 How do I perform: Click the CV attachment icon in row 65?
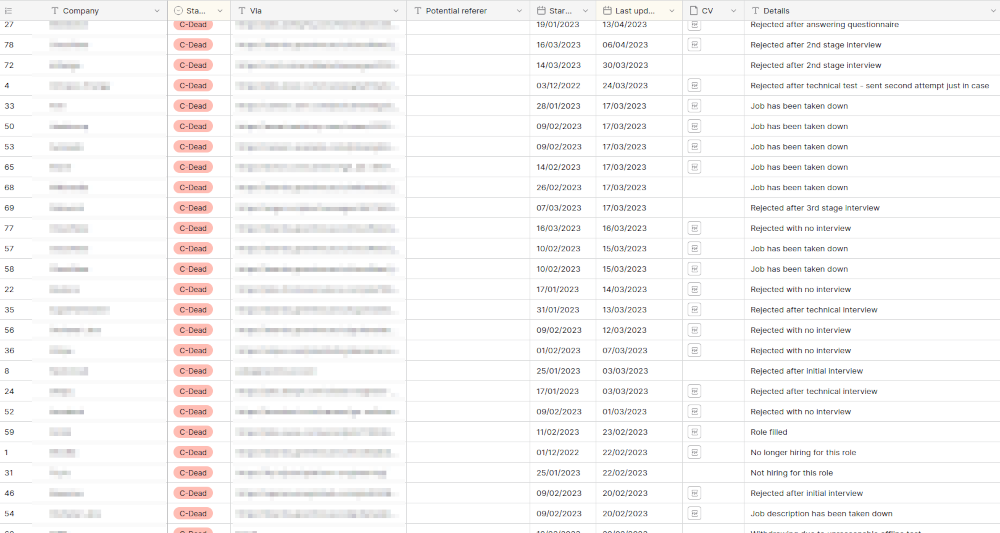click(x=694, y=167)
